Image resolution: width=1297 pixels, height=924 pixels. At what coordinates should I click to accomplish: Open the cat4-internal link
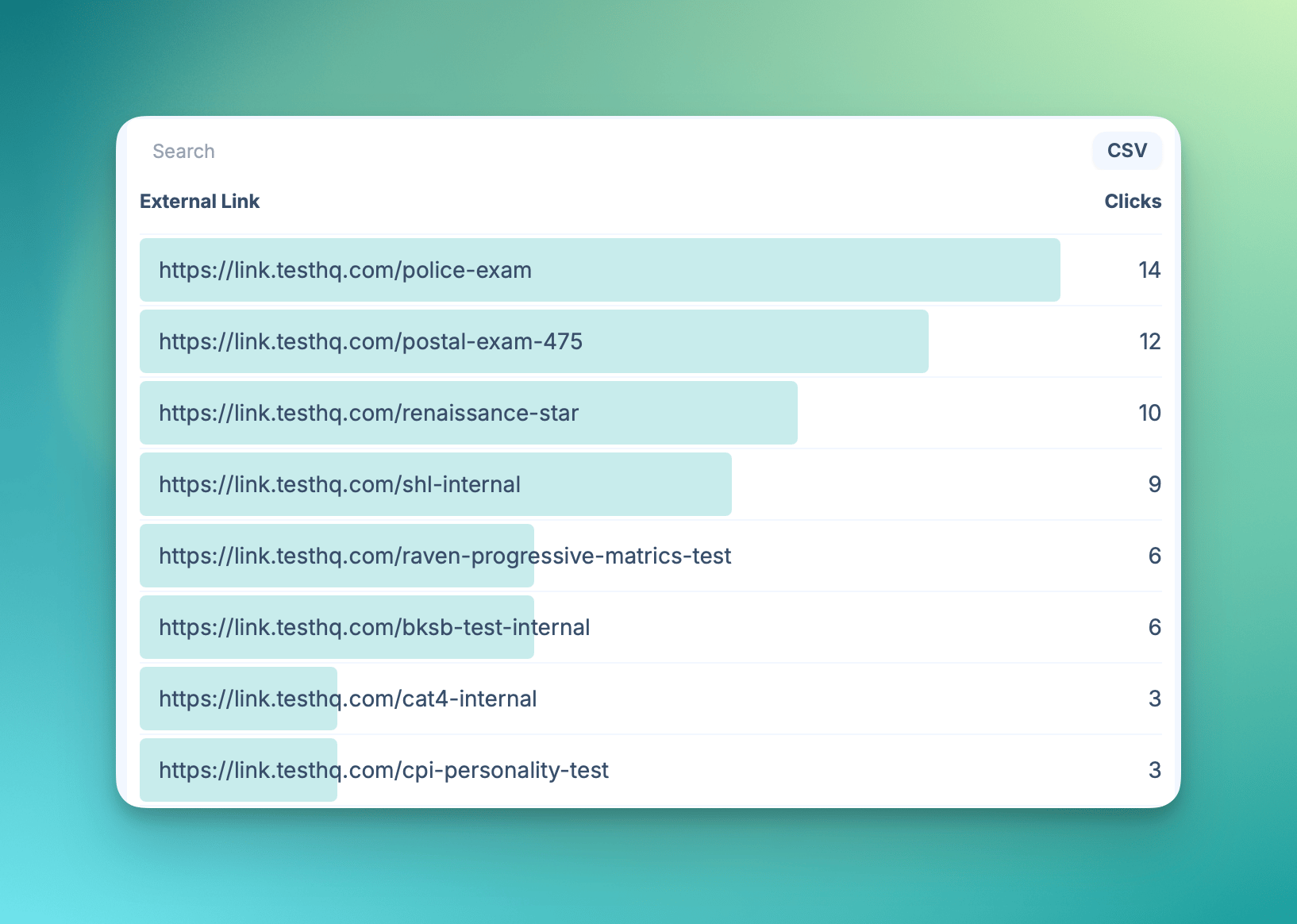coord(347,699)
